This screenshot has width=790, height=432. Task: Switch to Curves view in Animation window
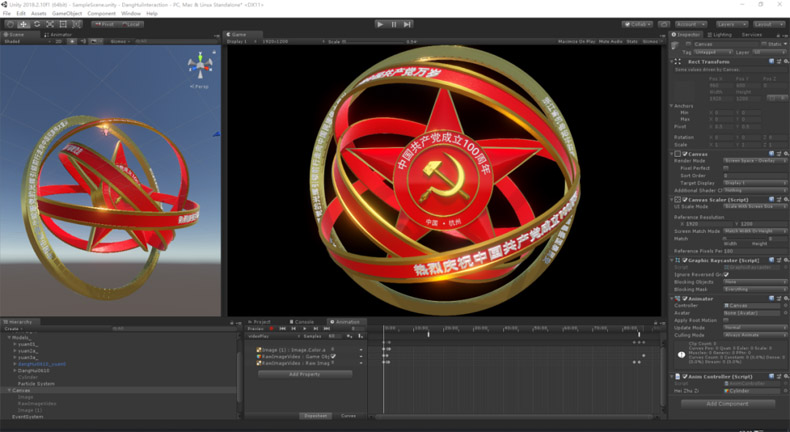pos(348,416)
